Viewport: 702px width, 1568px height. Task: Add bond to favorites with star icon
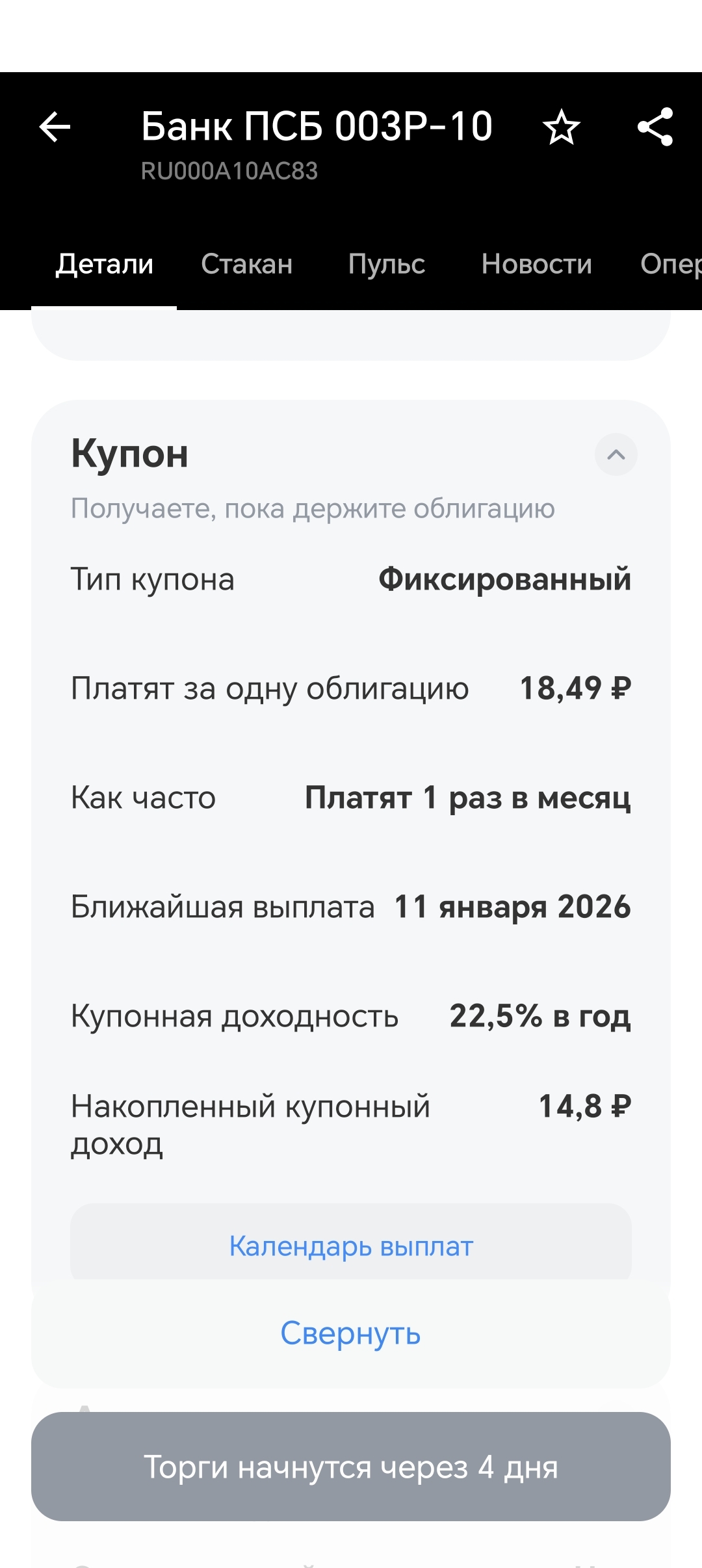point(561,127)
